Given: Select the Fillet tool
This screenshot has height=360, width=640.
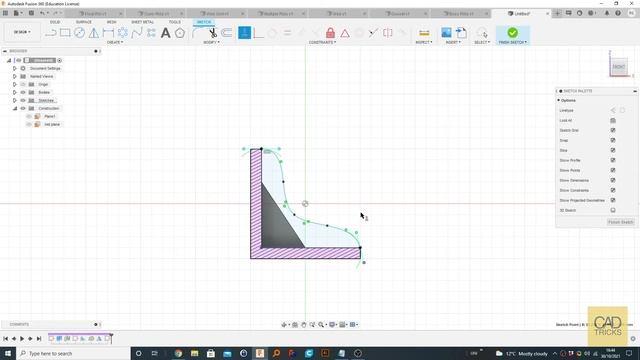Looking at the screenshot, I should [x=197, y=33].
